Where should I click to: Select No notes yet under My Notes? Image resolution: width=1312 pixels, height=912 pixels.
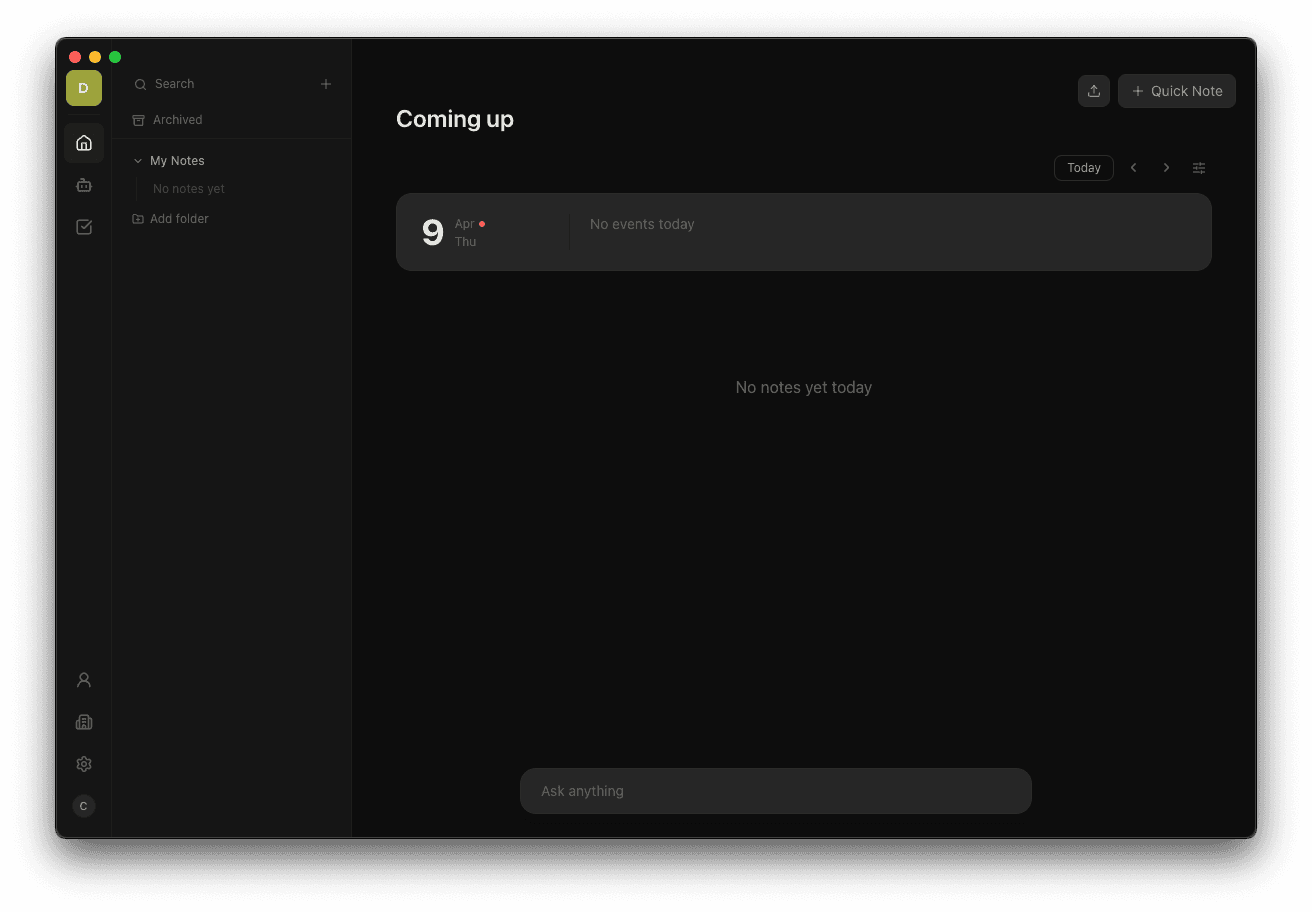[x=188, y=188]
